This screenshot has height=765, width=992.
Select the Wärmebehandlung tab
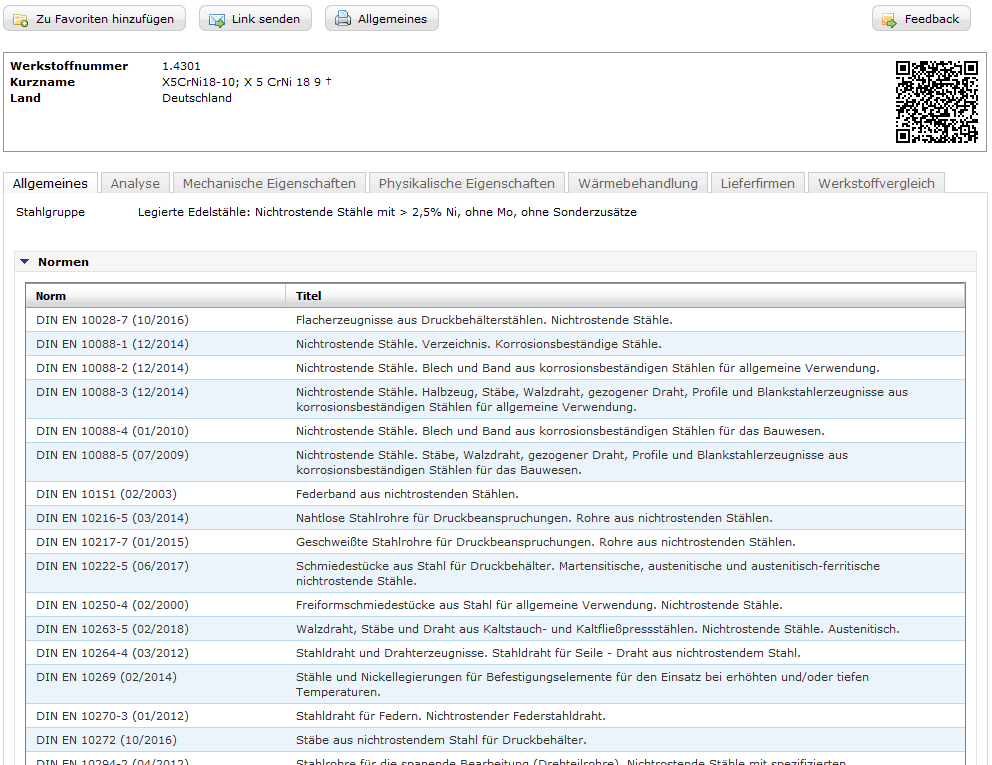coord(637,183)
